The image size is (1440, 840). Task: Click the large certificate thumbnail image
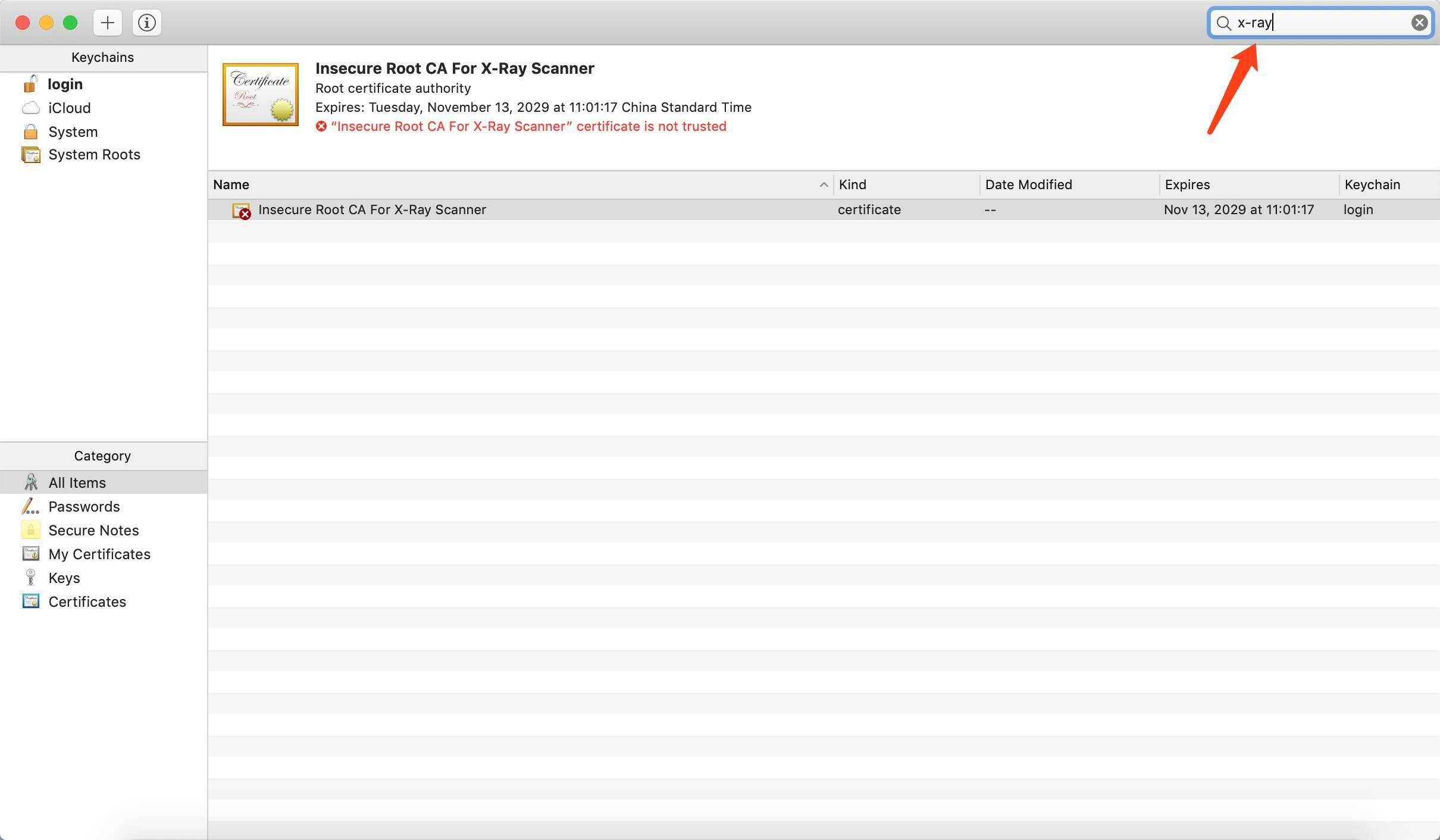[260, 94]
